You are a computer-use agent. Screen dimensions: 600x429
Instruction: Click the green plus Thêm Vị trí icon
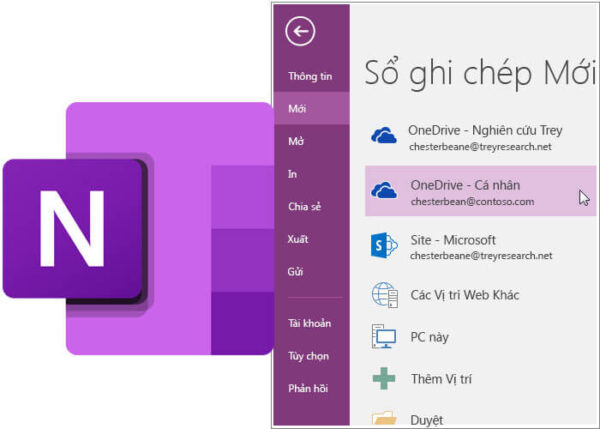coord(384,378)
